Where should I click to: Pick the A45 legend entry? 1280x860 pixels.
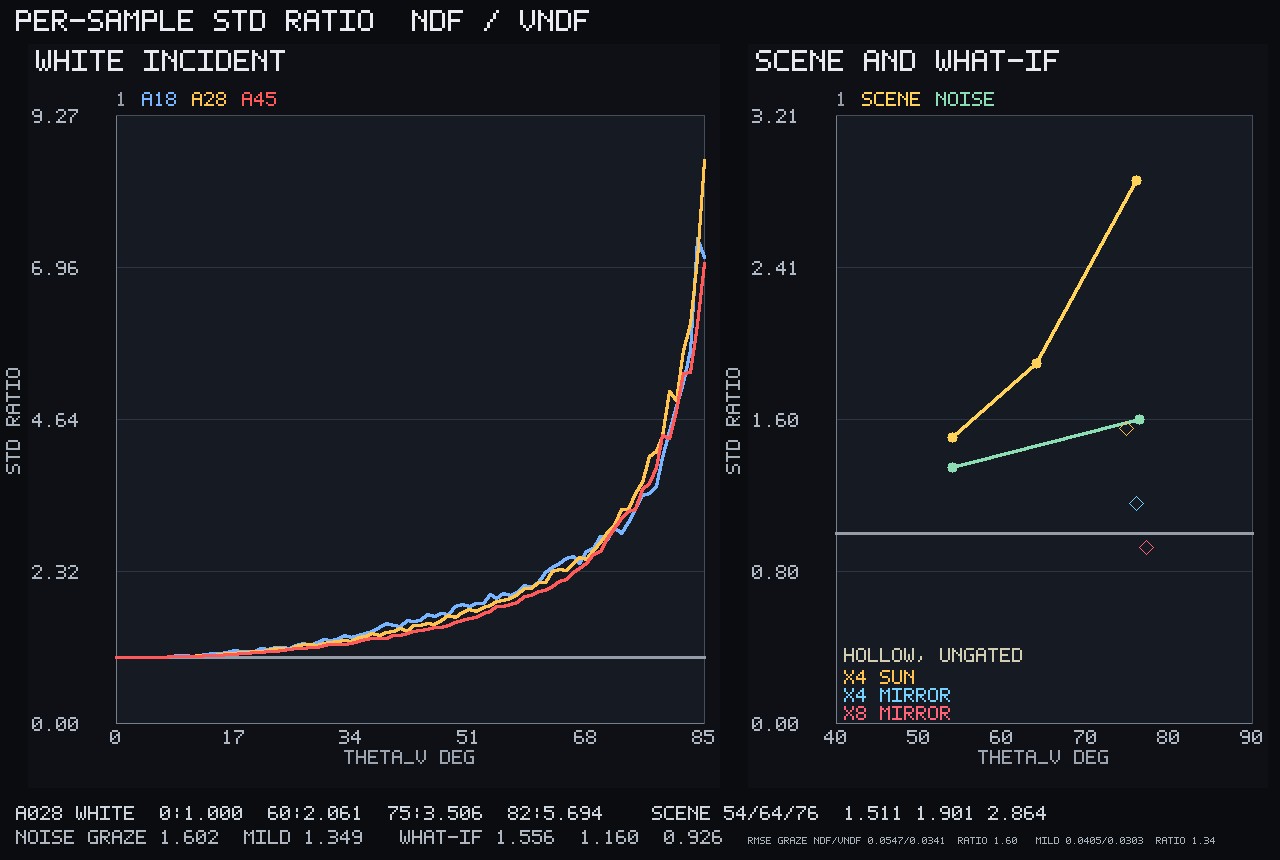click(258, 99)
